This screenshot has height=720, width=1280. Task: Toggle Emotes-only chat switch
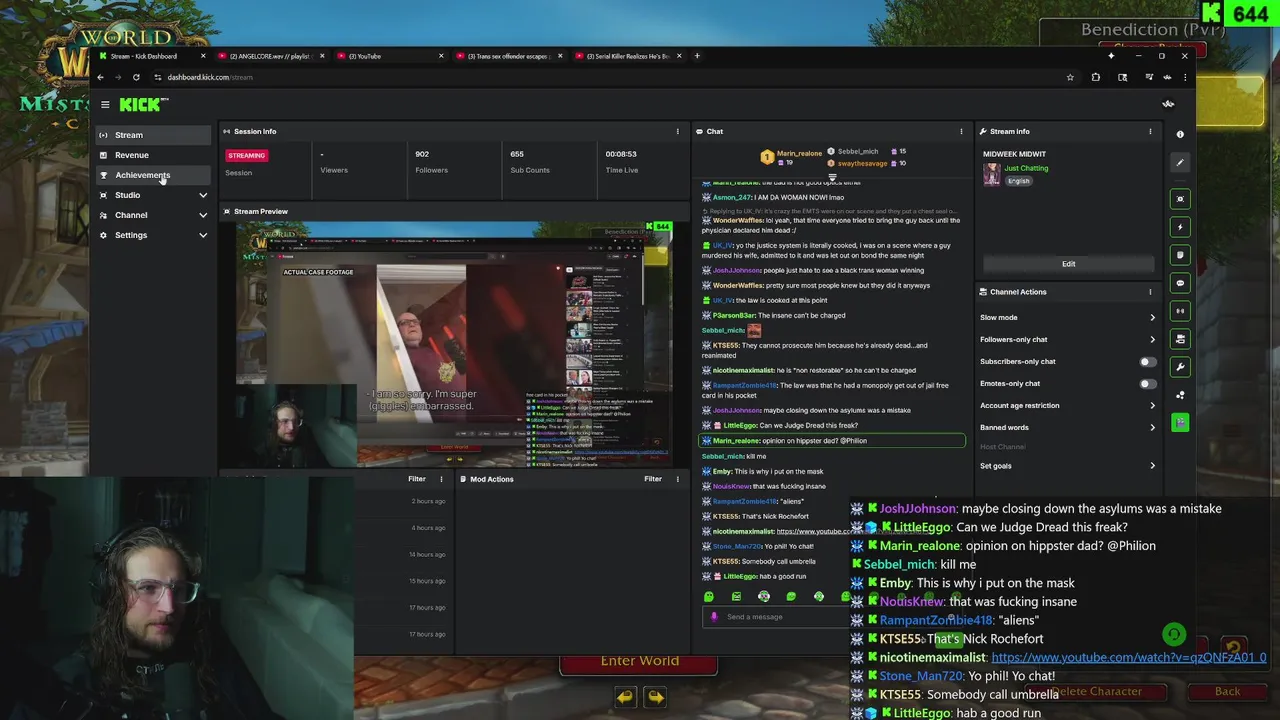click(x=1147, y=384)
